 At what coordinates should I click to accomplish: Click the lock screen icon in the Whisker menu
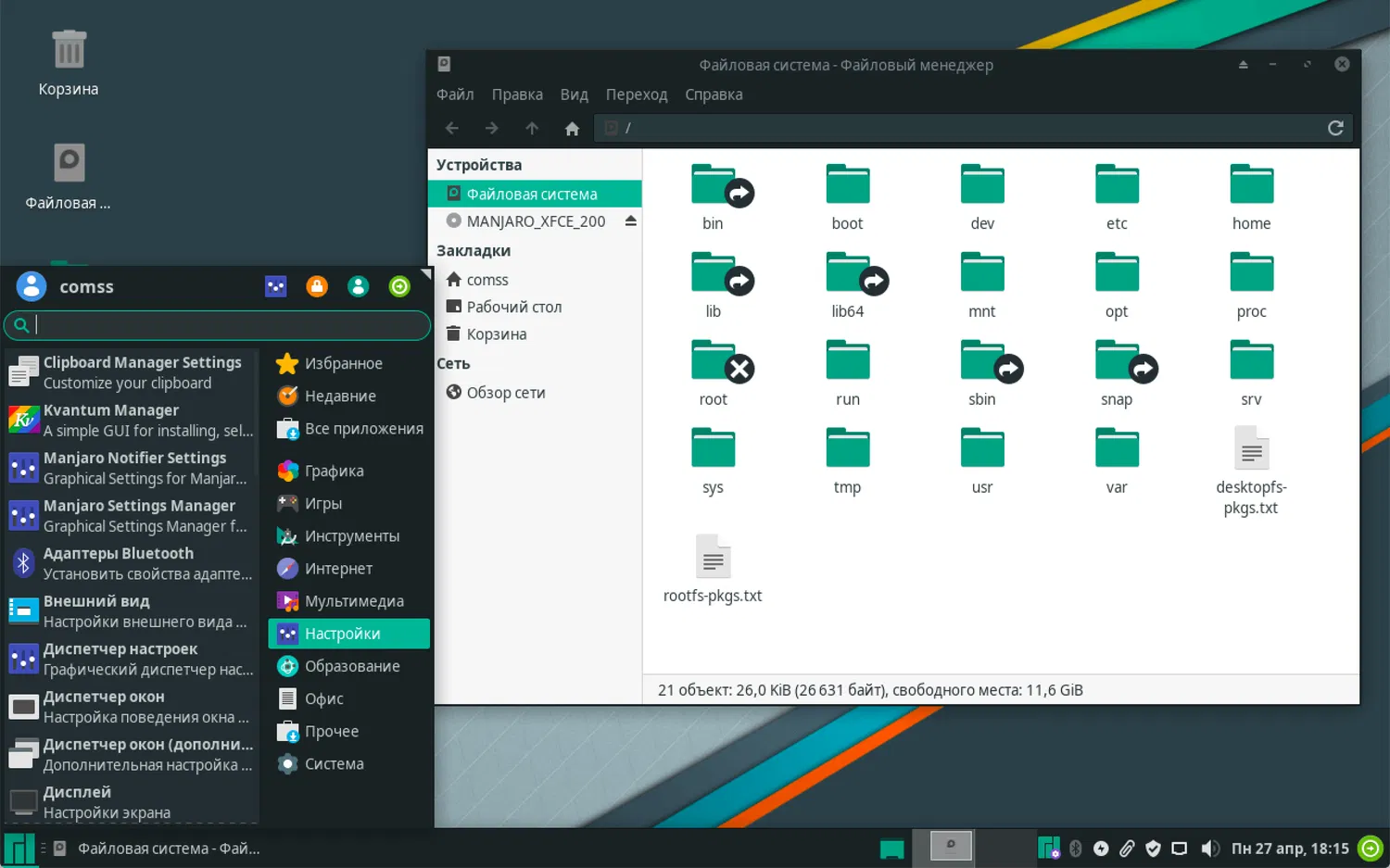click(x=317, y=287)
